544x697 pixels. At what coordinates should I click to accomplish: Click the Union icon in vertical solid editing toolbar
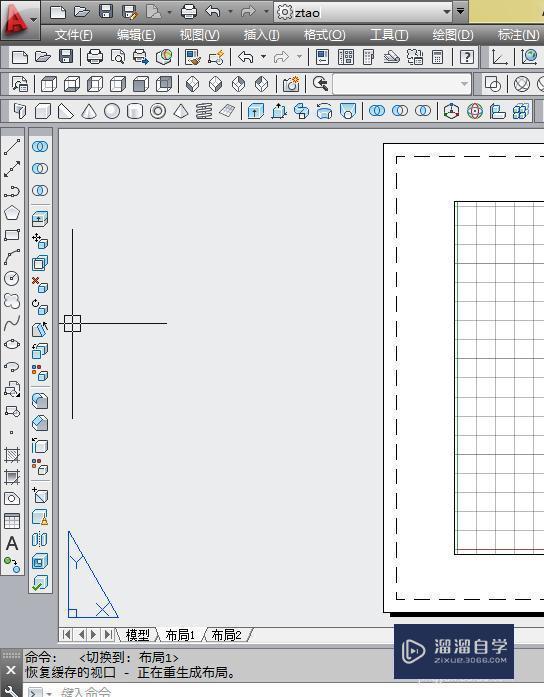point(40,147)
